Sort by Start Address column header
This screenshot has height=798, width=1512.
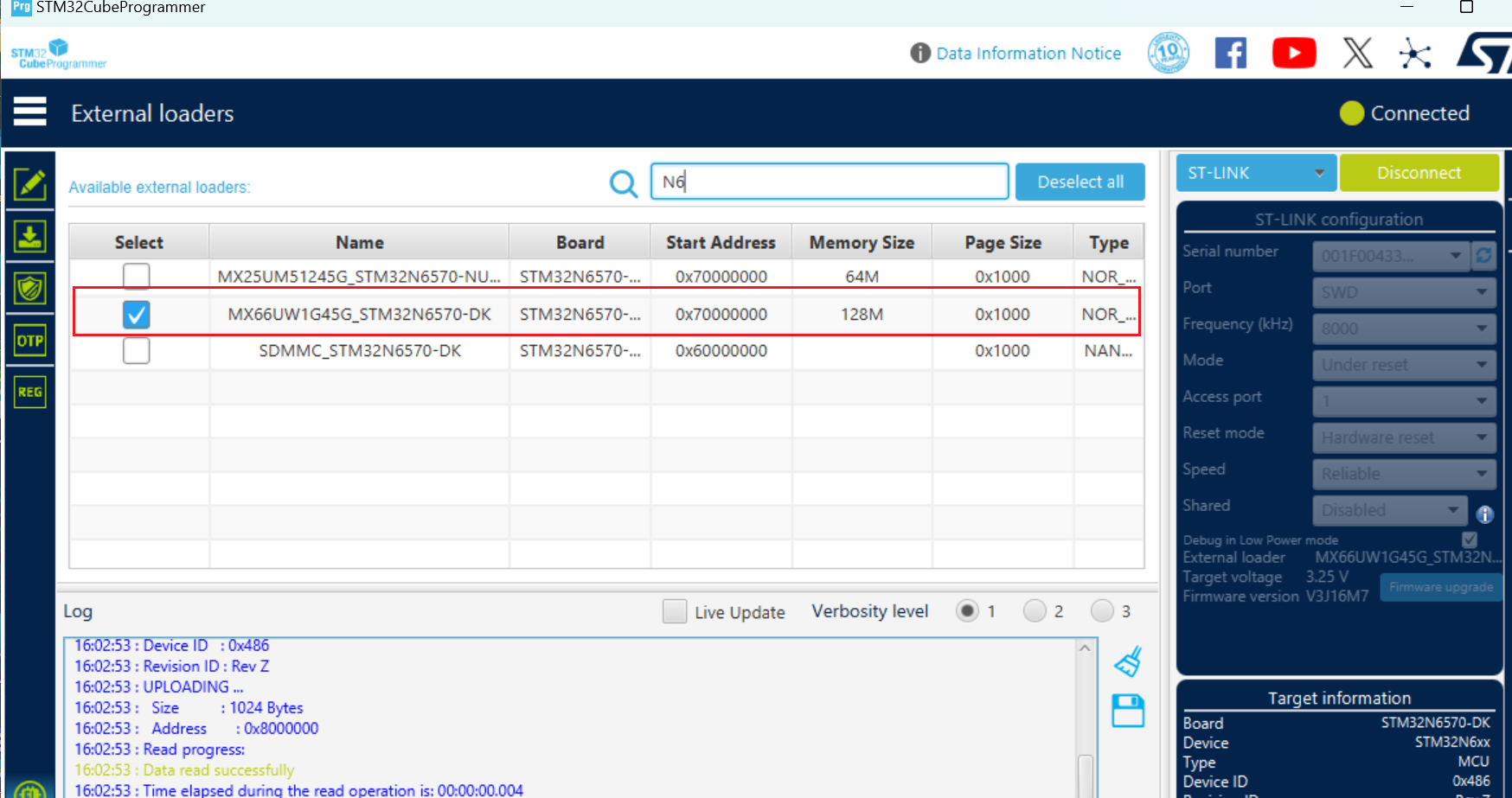[721, 242]
